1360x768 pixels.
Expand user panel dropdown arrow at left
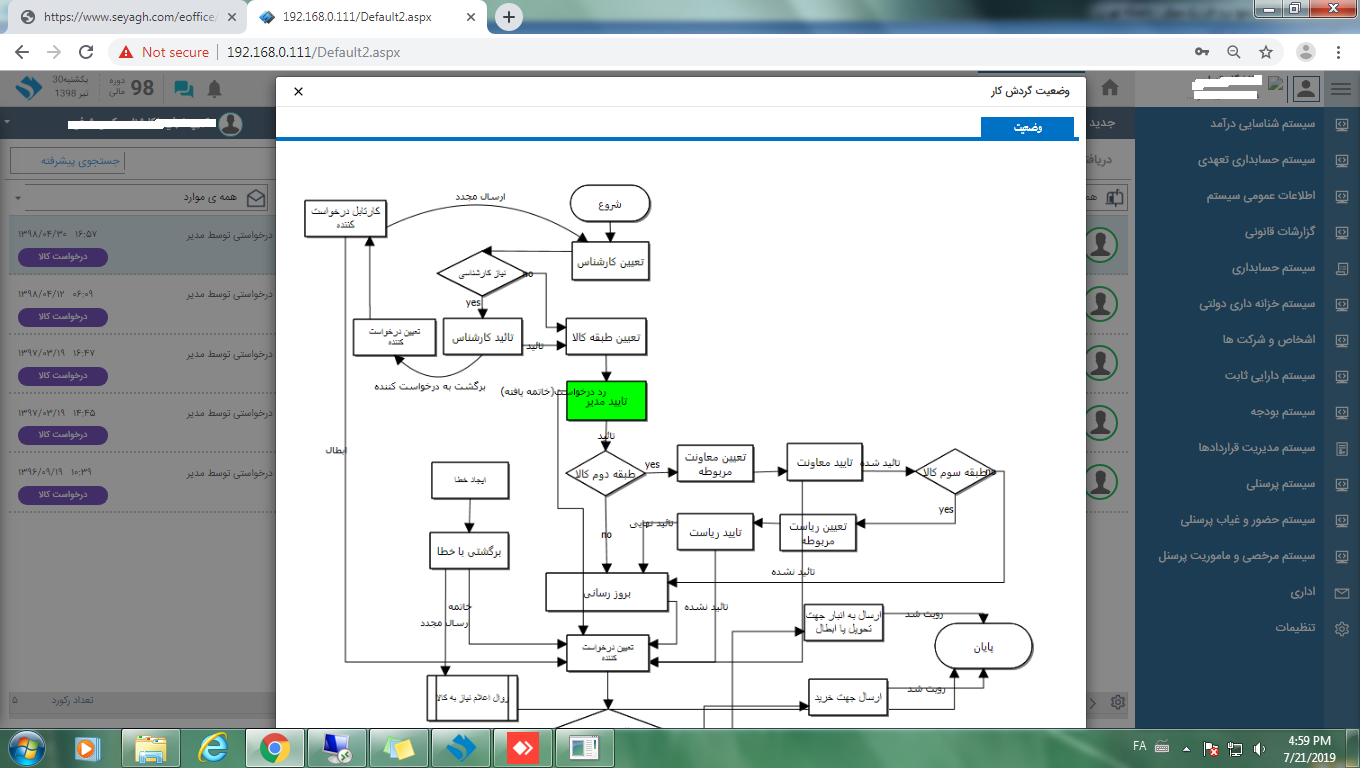click(x=7, y=122)
